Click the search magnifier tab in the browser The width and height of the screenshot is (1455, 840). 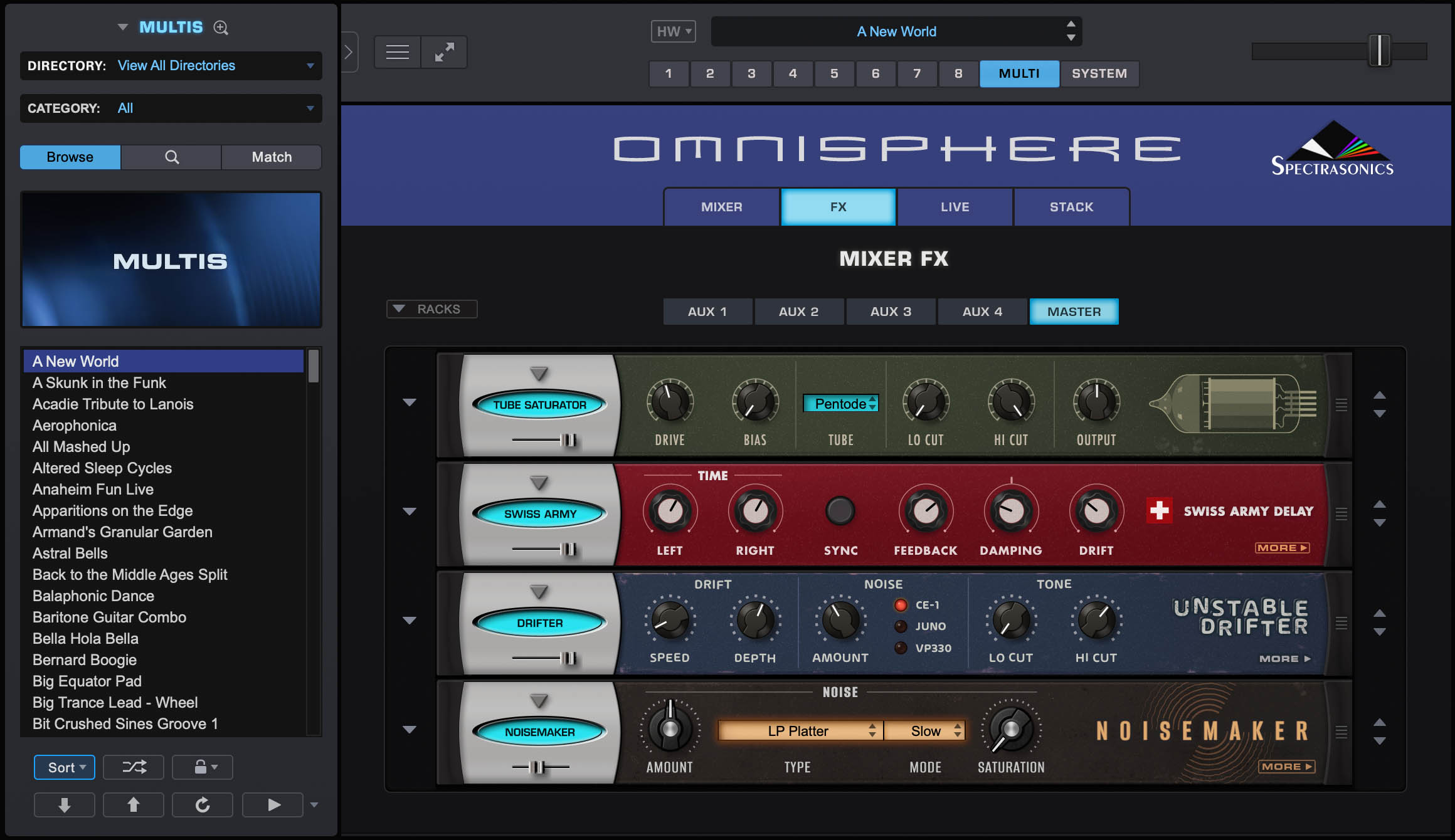pos(171,157)
